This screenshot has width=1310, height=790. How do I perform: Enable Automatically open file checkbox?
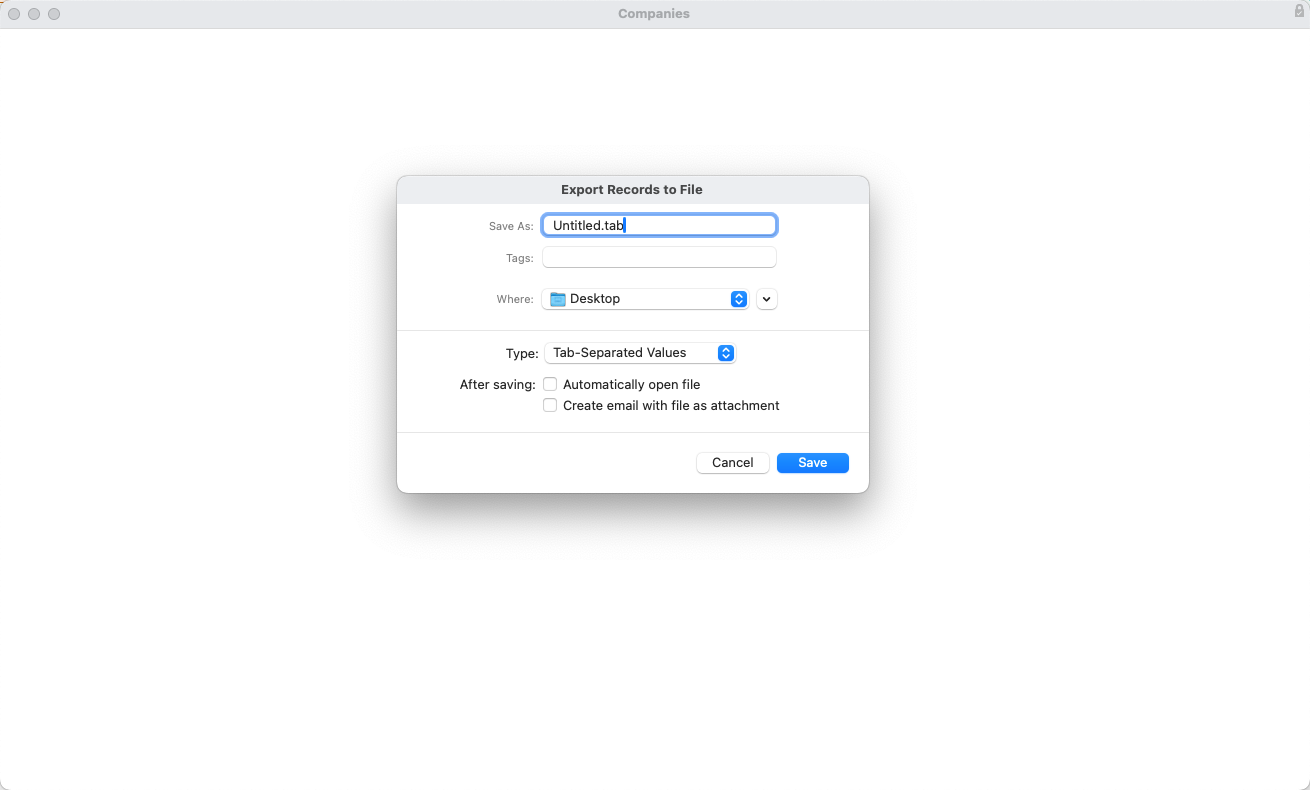tap(550, 385)
